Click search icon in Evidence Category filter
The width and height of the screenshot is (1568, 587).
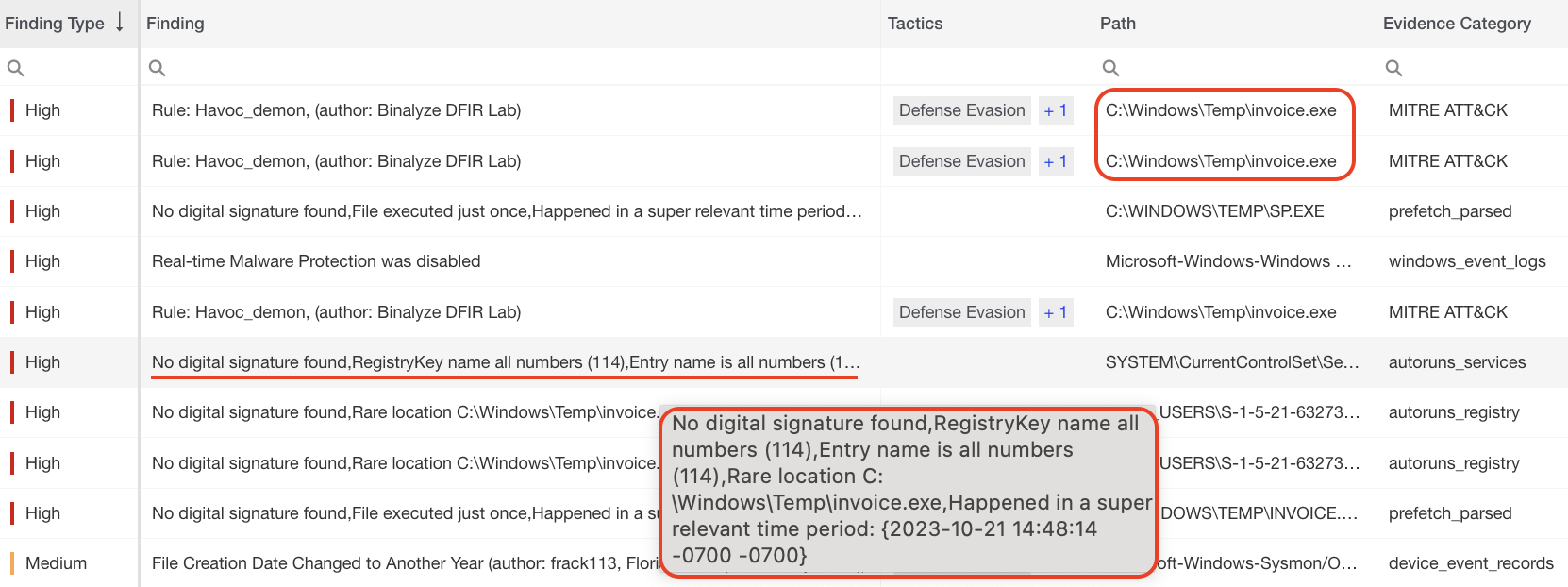point(1393,68)
